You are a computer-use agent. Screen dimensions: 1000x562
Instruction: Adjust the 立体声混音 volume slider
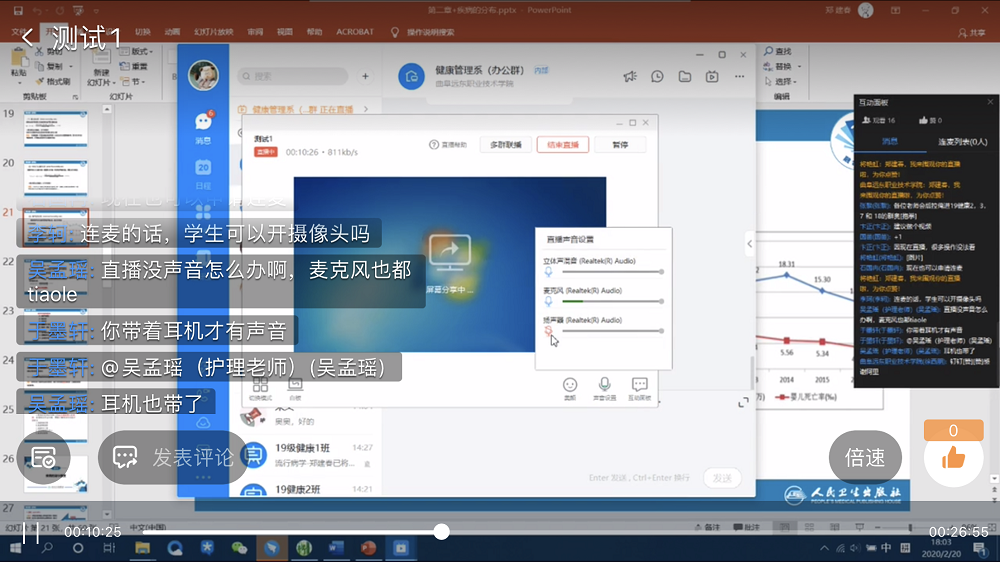point(612,272)
